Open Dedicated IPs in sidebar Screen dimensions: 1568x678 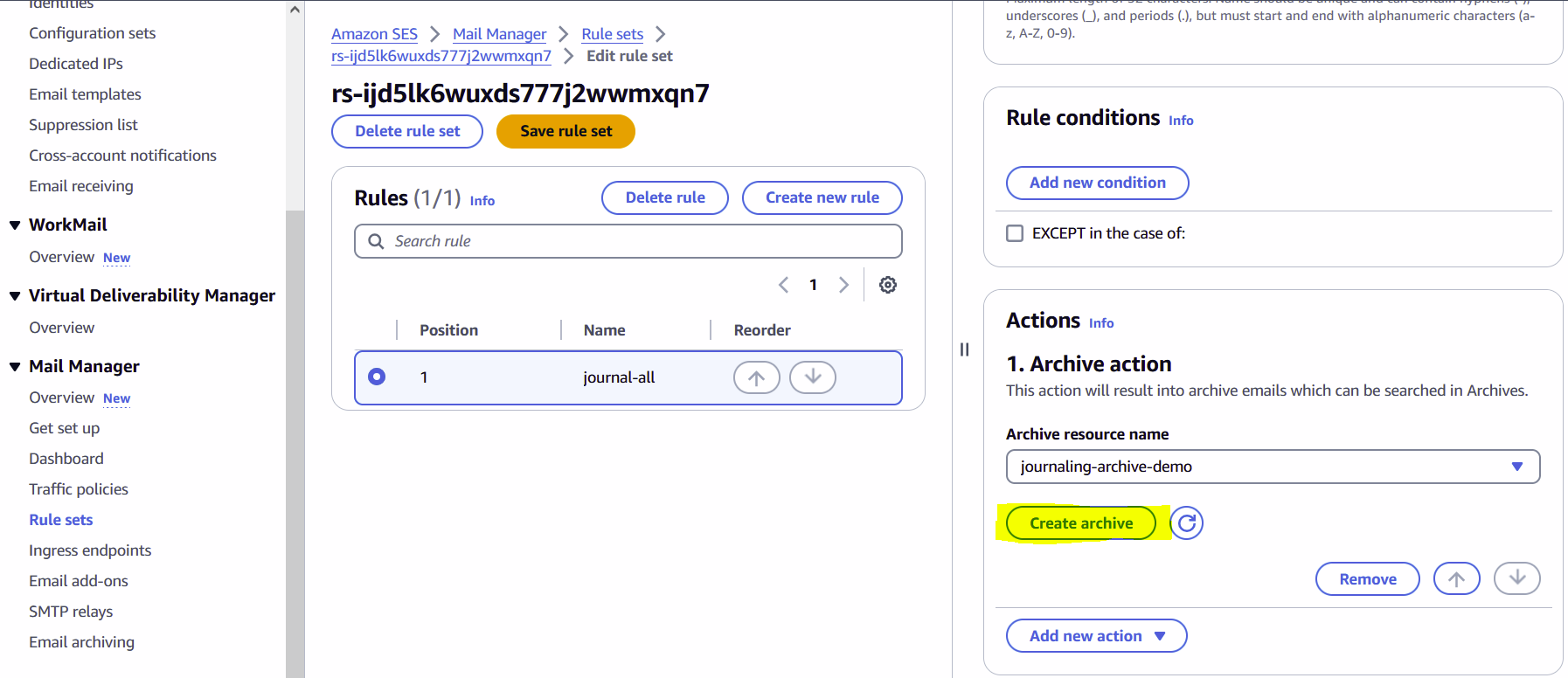76,64
